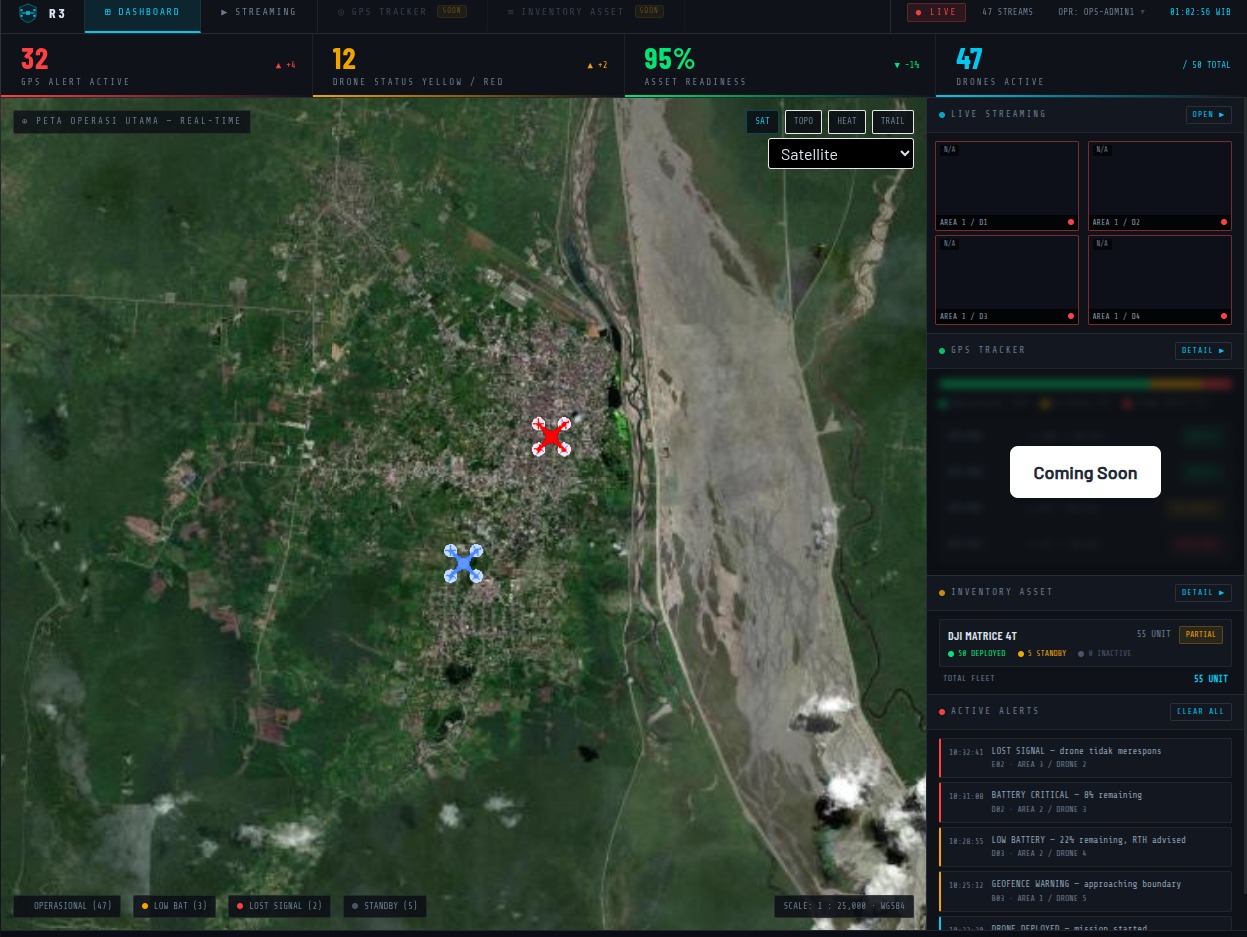The width and height of the screenshot is (1247, 937).
Task: Click the 12 Drone Status Yellow/Red card
Action: pyautogui.click(x=468, y=66)
